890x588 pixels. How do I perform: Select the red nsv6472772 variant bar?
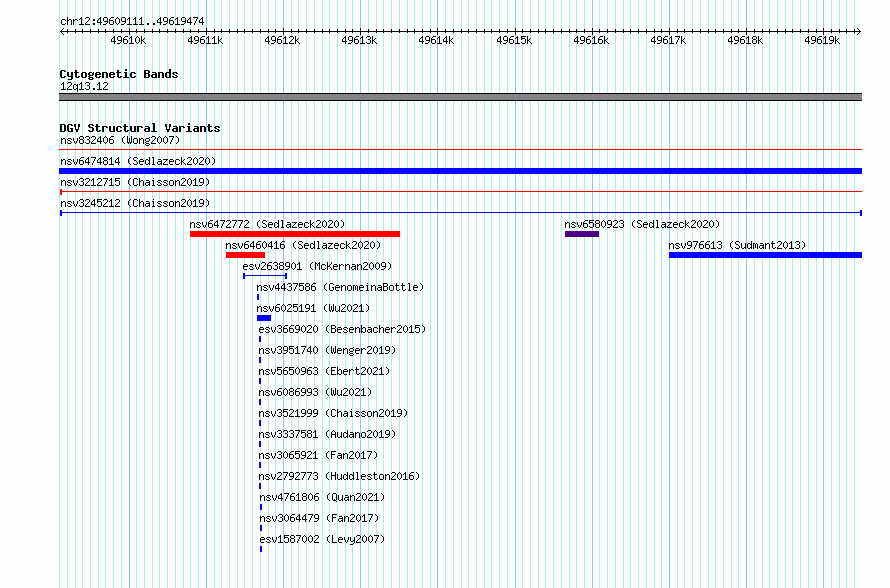[x=295, y=234]
